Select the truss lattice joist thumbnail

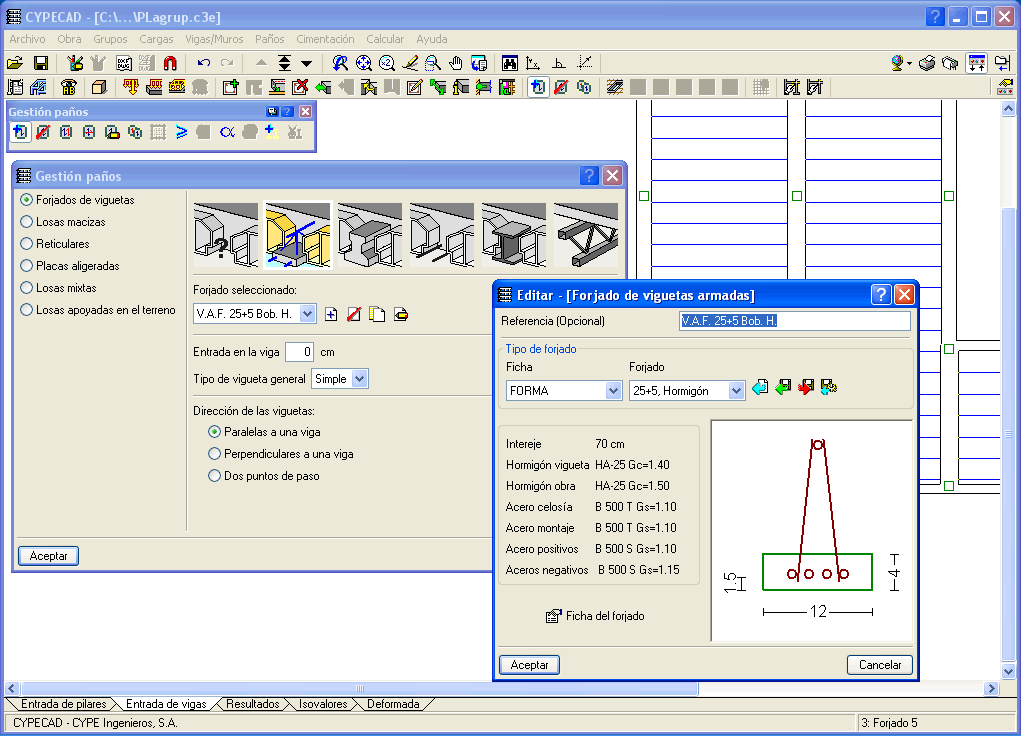coord(585,235)
